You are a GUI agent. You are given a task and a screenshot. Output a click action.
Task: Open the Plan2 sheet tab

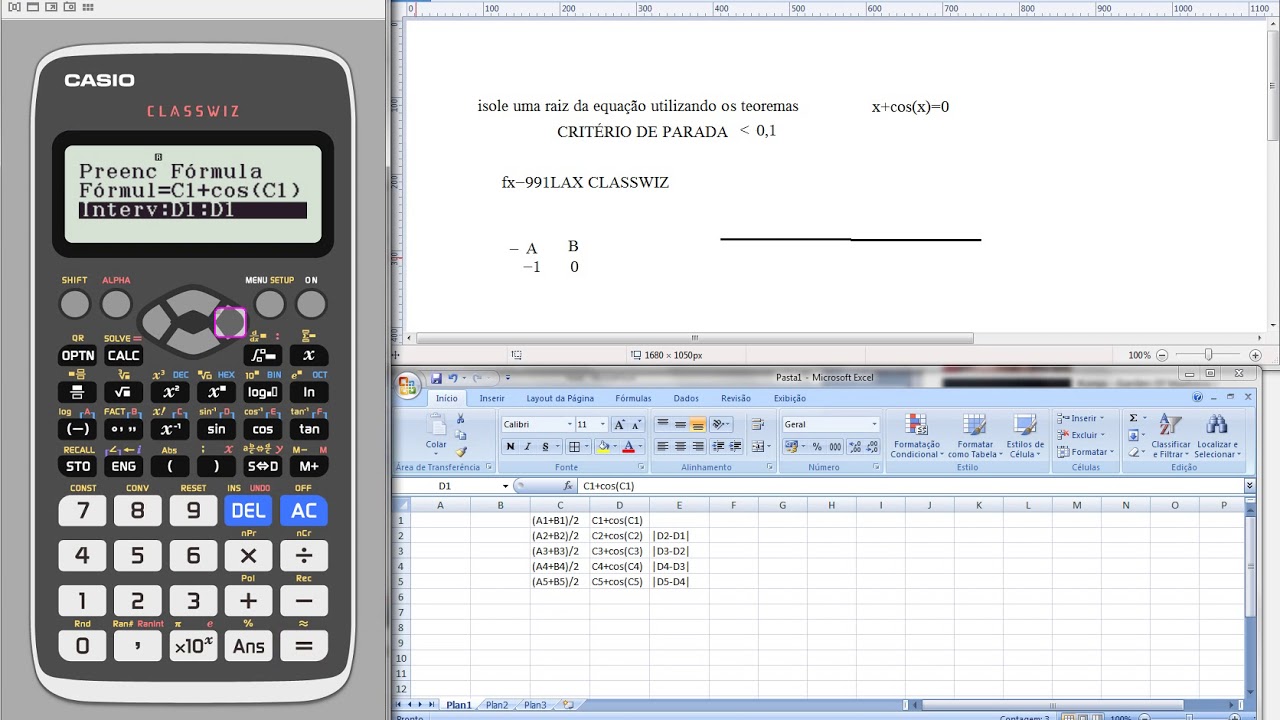click(x=497, y=705)
